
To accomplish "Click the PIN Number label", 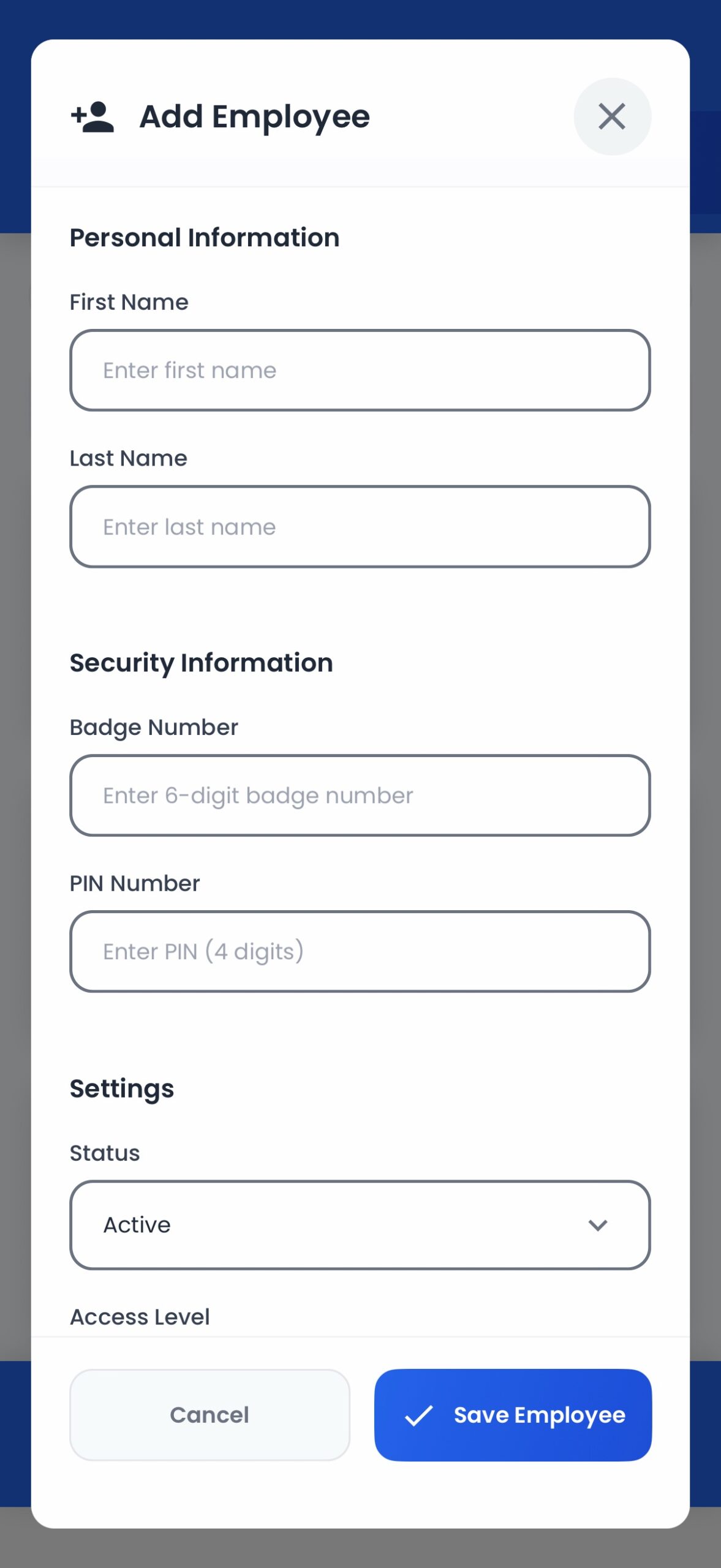I will coord(135,883).
